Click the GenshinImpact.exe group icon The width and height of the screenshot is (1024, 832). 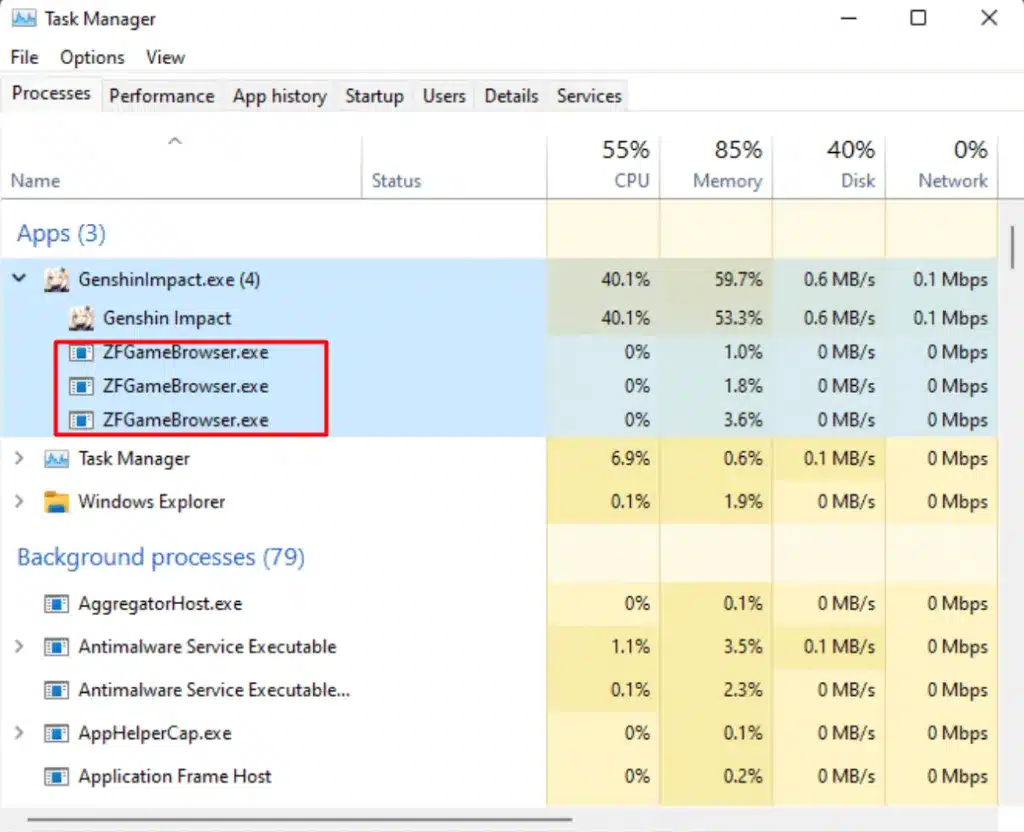tap(57, 280)
